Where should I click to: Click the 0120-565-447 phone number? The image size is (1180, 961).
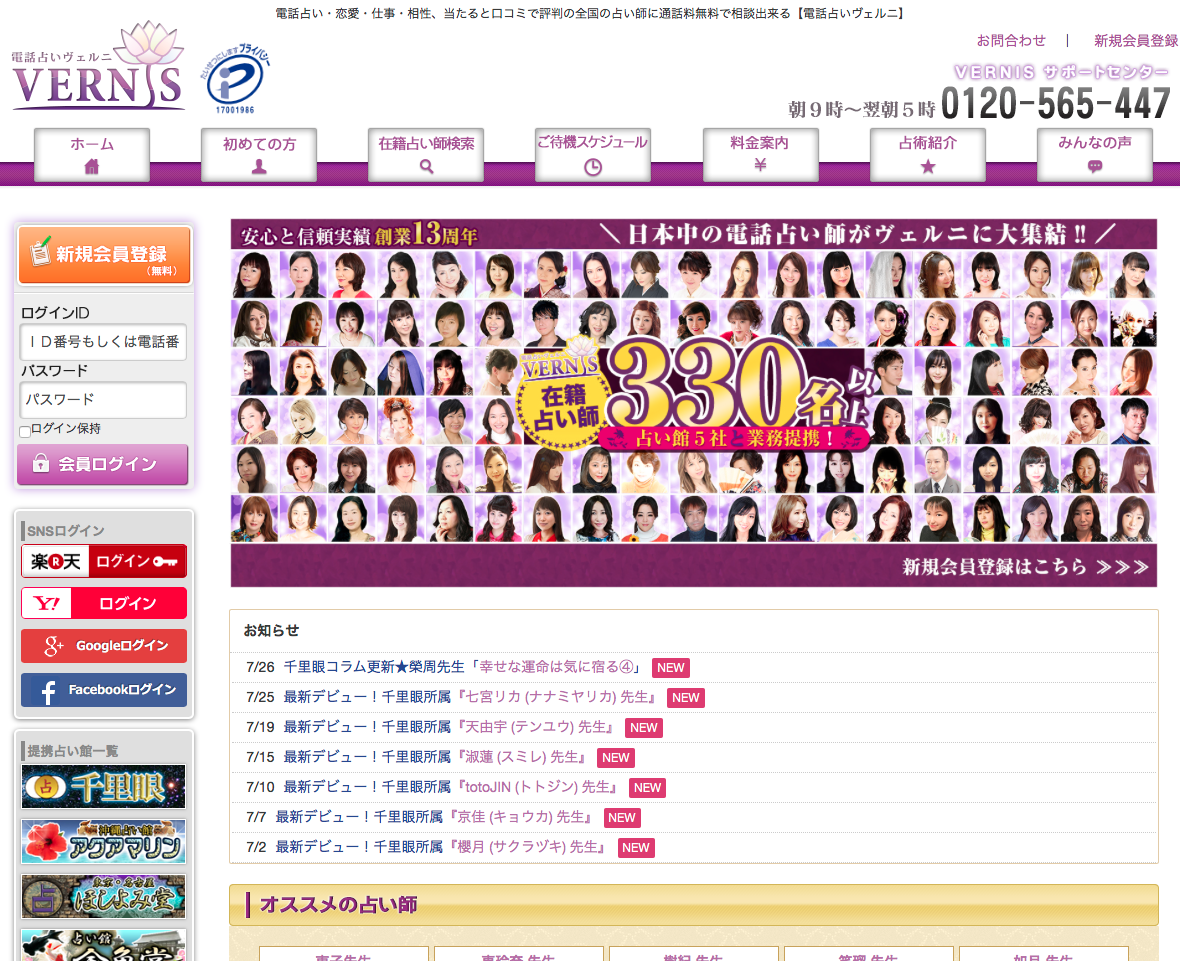click(1055, 103)
